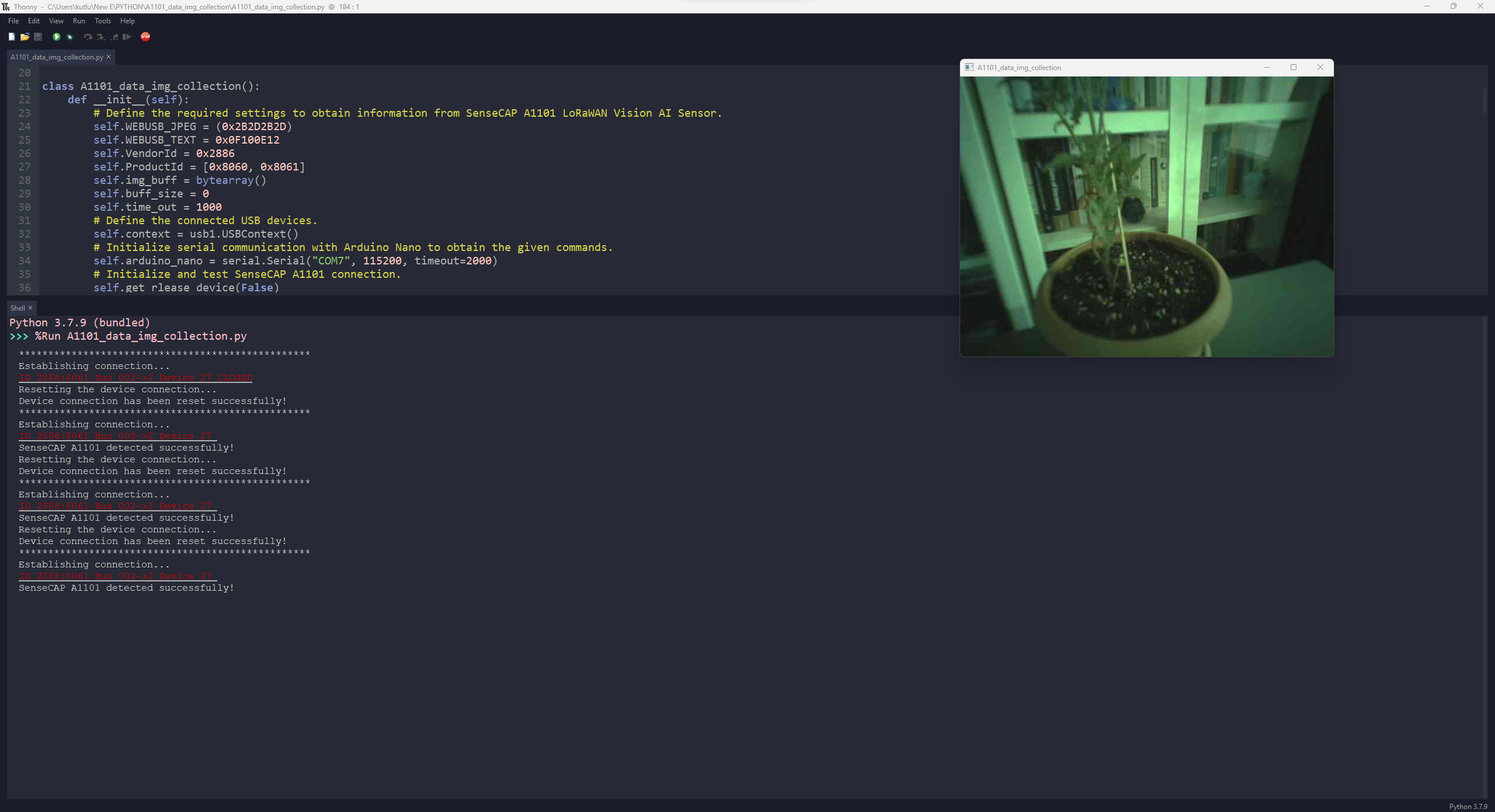
Task: Close the Shell tab
Action: click(x=30, y=308)
